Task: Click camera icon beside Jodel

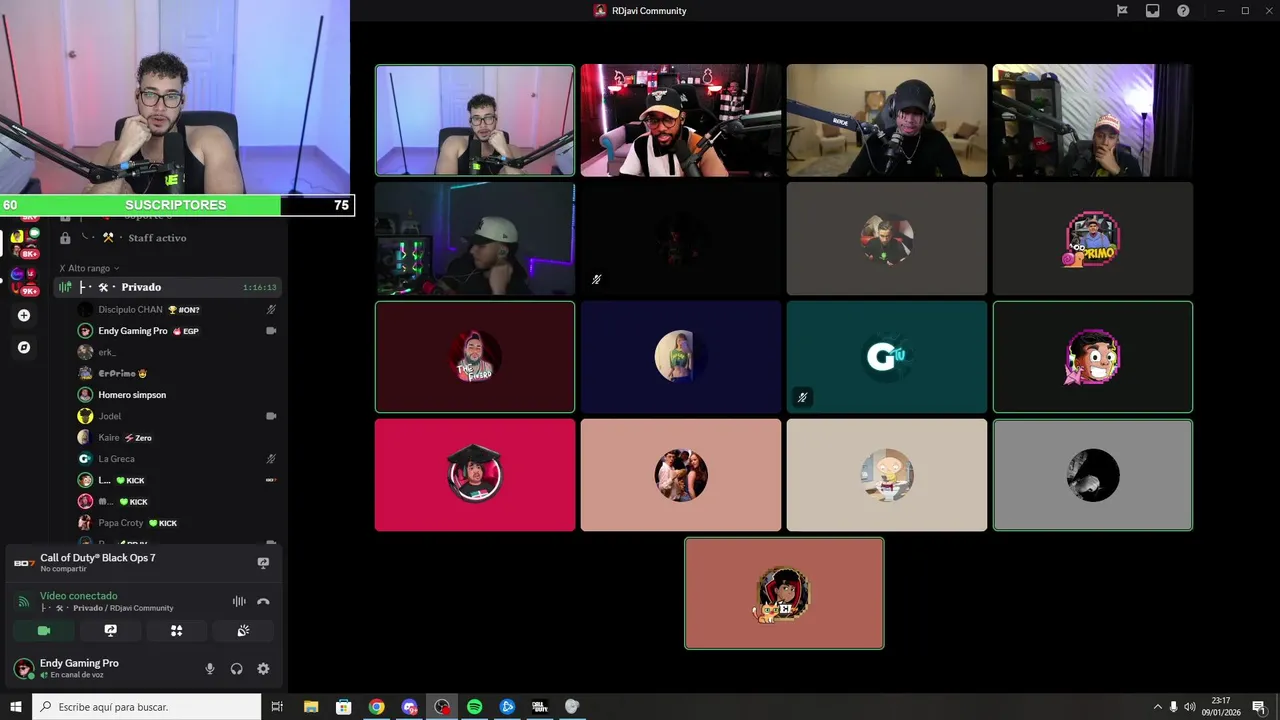Action: click(x=271, y=416)
